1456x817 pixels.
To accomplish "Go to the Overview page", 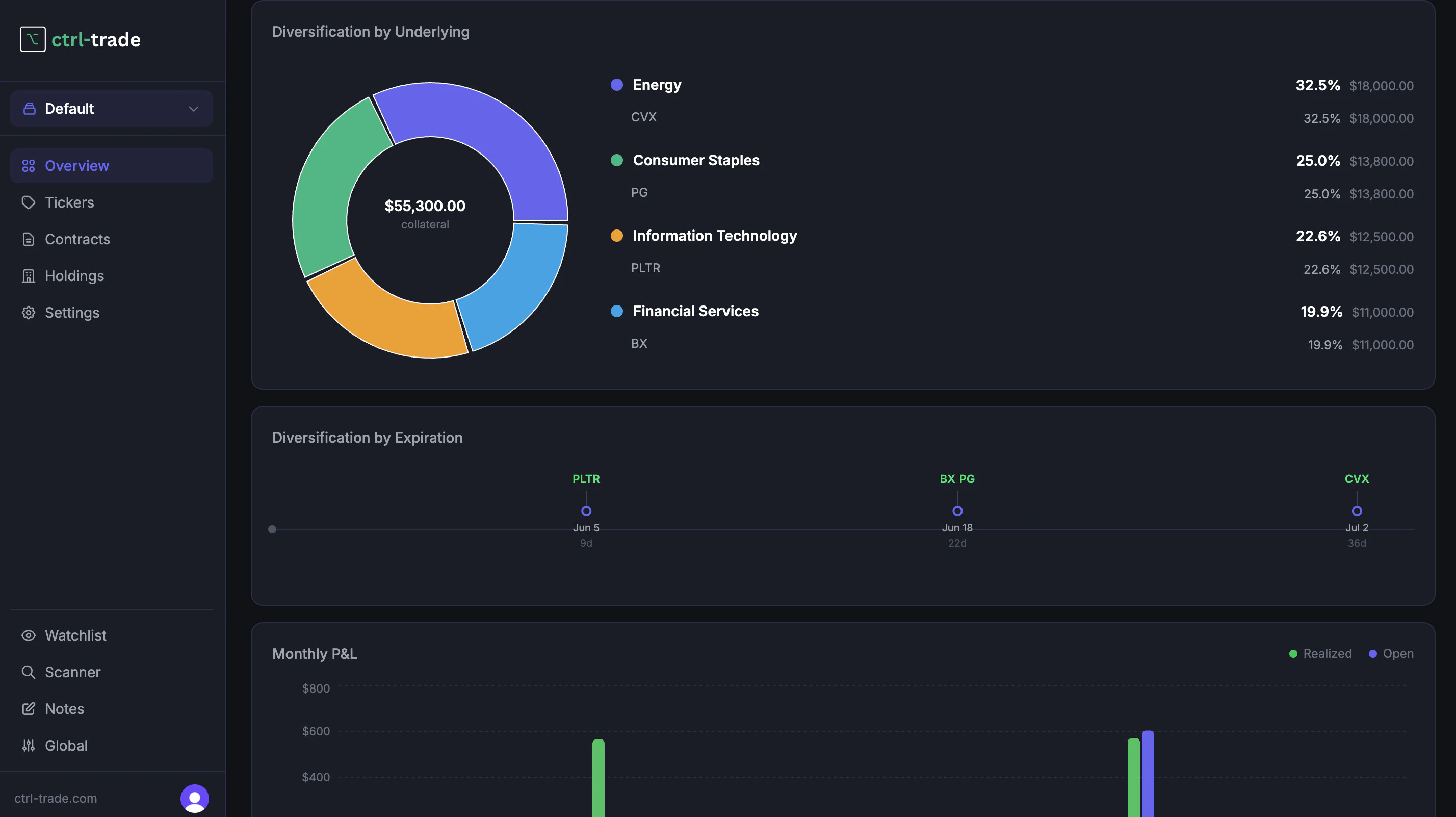I will 111,166.
